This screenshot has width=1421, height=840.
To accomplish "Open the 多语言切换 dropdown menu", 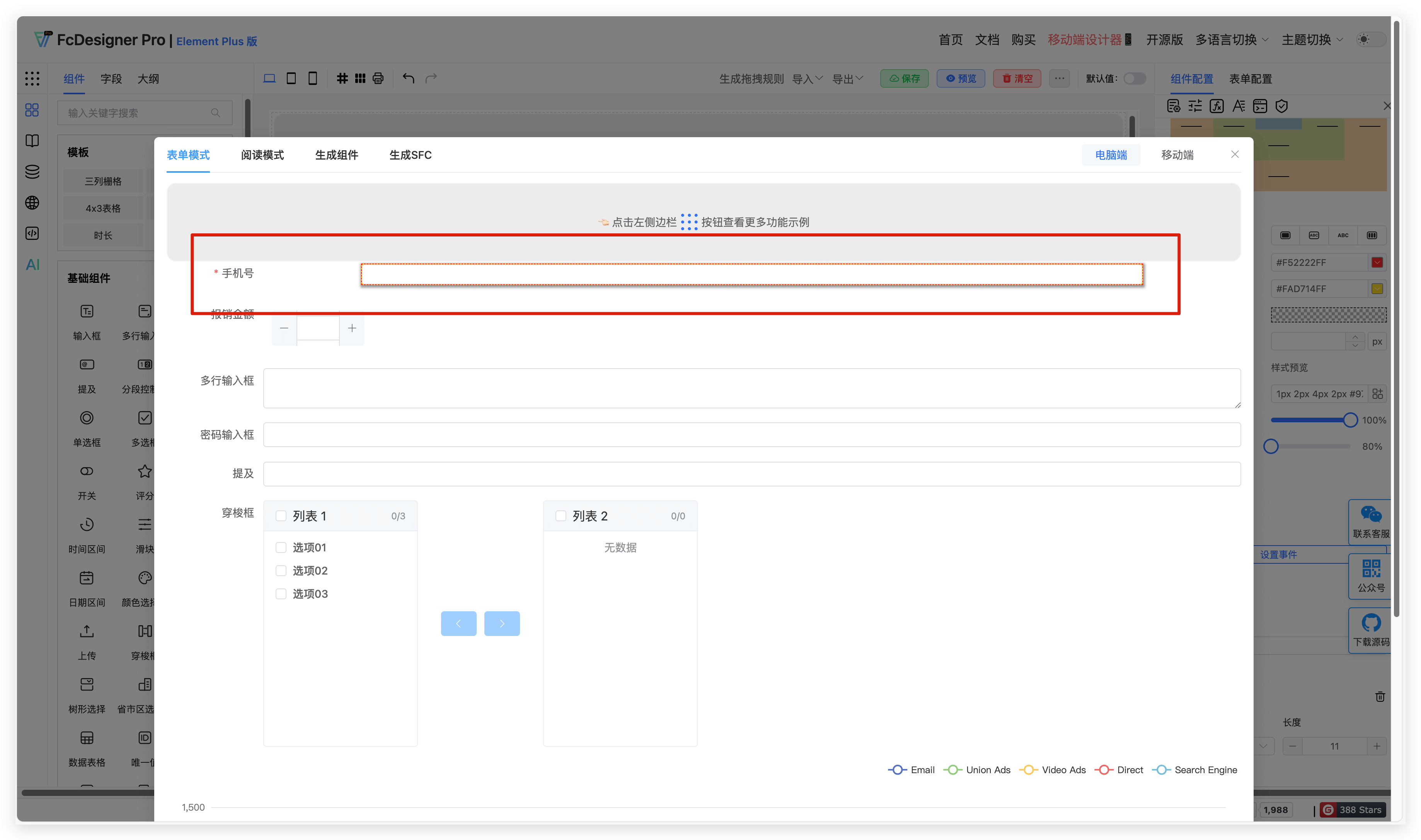I will [x=1231, y=40].
